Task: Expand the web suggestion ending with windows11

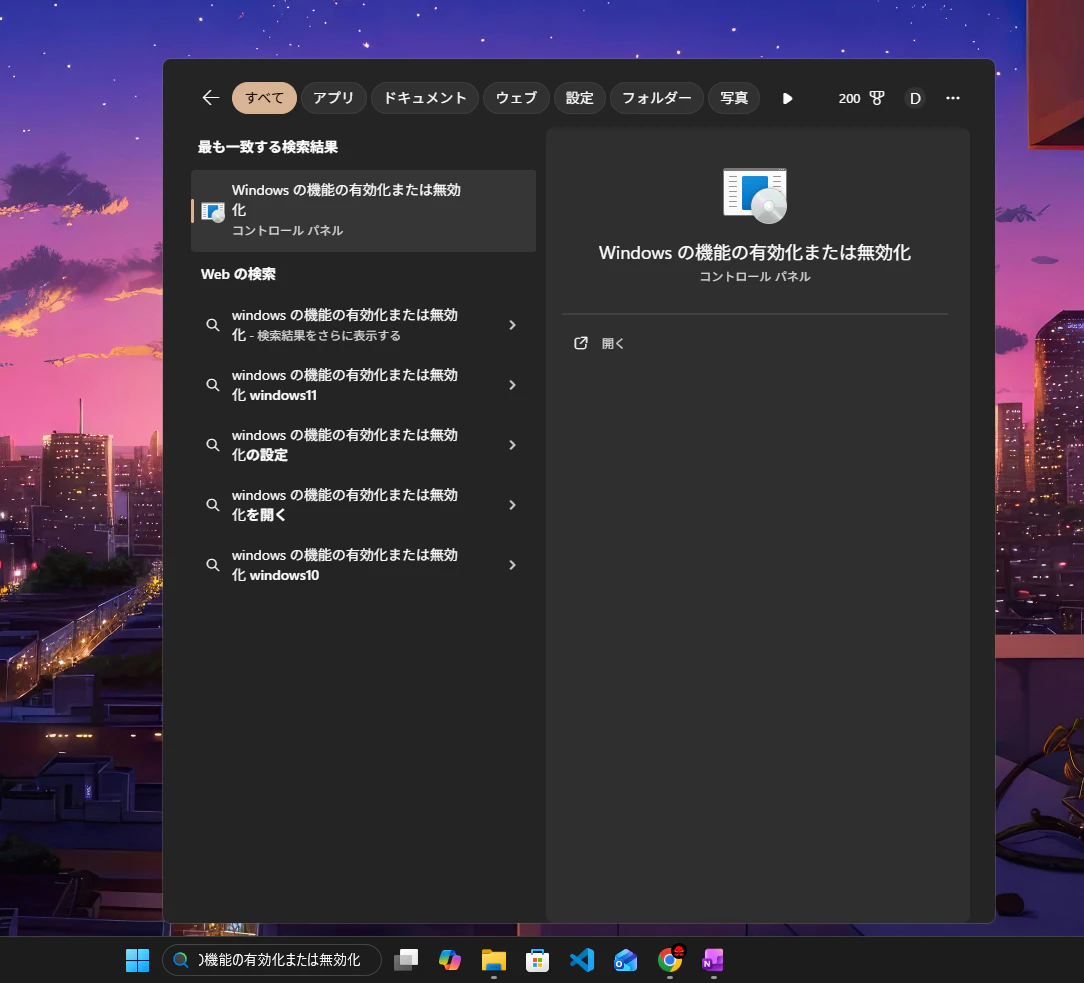Action: tap(511, 385)
